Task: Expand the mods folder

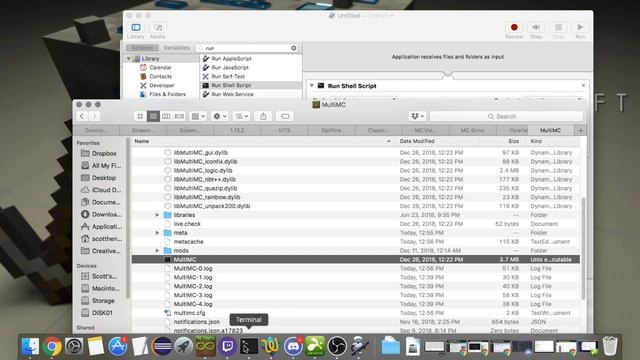Action: [x=157, y=251]
